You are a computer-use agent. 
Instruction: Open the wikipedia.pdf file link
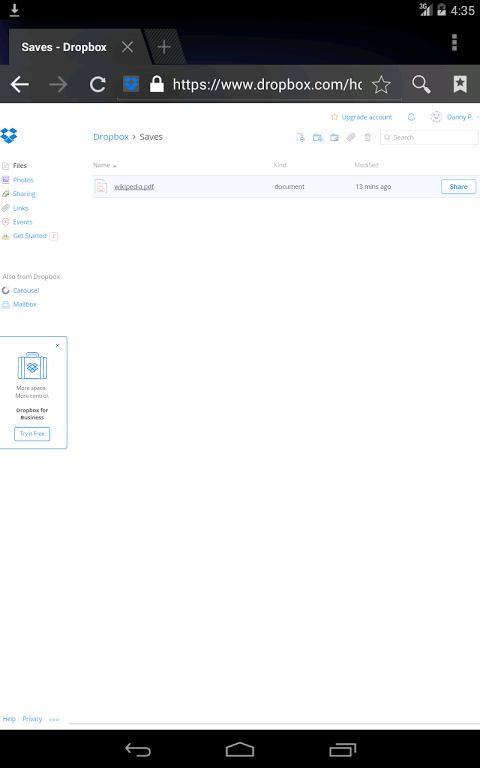pos(134,187)
